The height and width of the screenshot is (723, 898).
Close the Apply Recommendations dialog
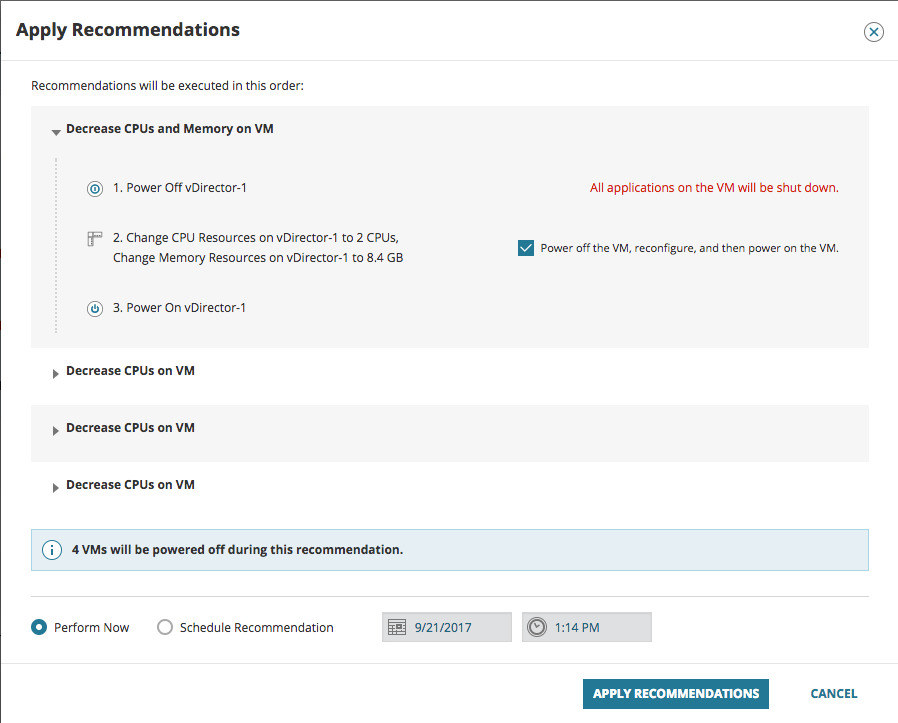click(x=874, y=32)
